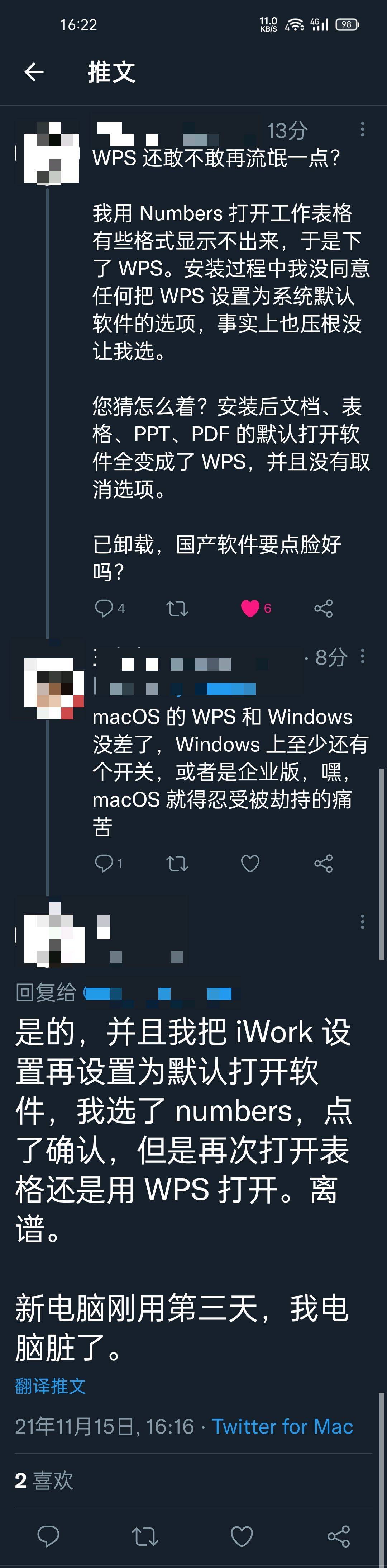Click the 翻译推文 translate link

pyautogui.click(x=51, y=1386)
